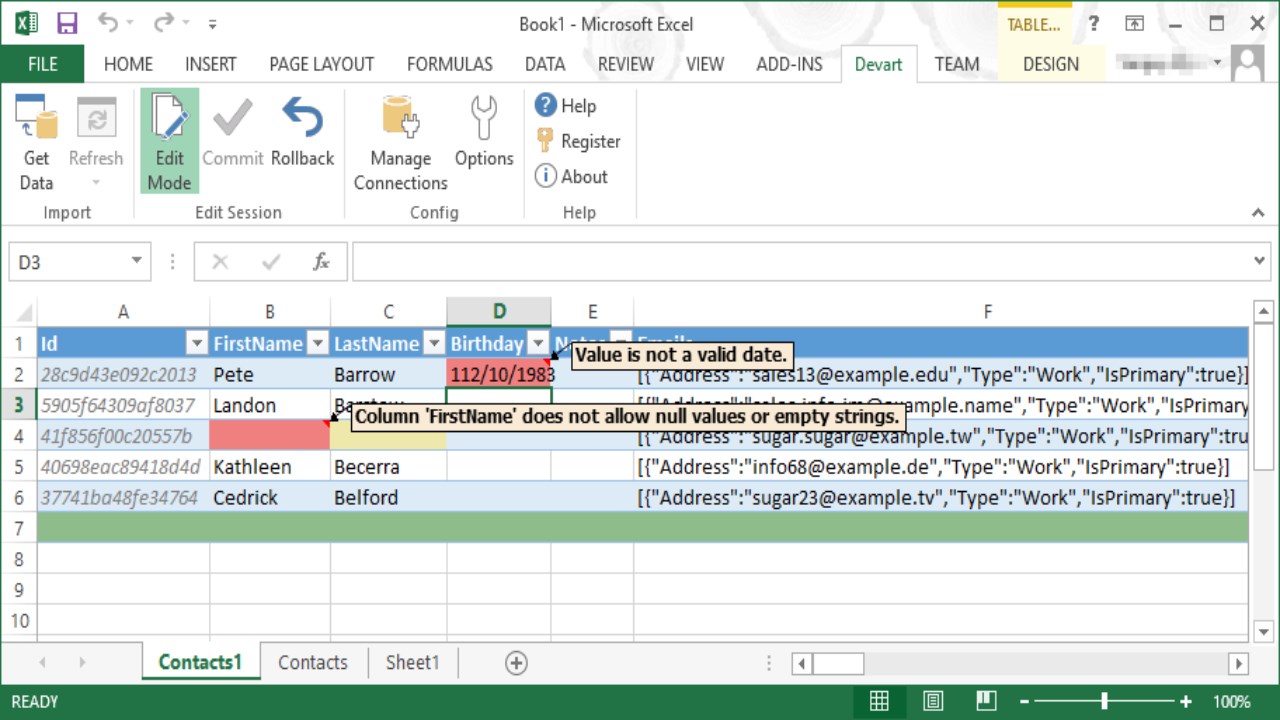Expand Customize Quick Access Toolbar arrow
The image size is (1280, 720).
212,24
